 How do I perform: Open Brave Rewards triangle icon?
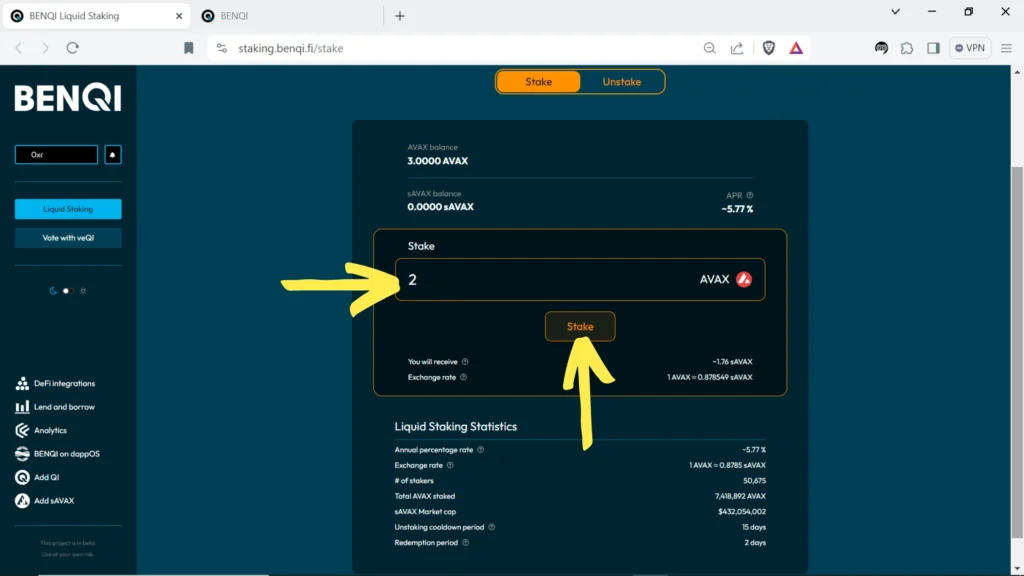796,47
